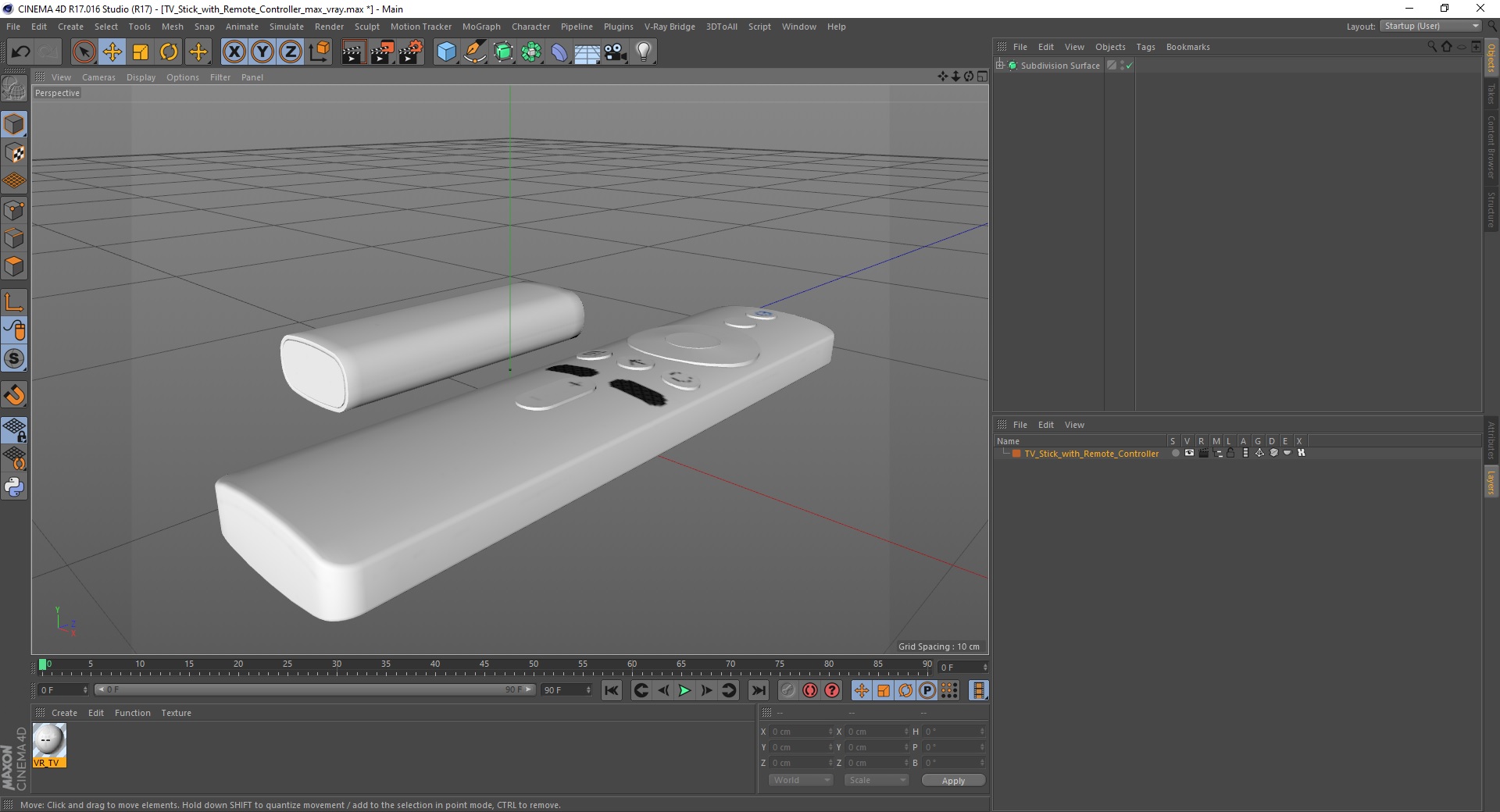Open the Startup (User) layout dropdown
The width and height of the screenshot is (1500, 812).
tap(1430, 26)
